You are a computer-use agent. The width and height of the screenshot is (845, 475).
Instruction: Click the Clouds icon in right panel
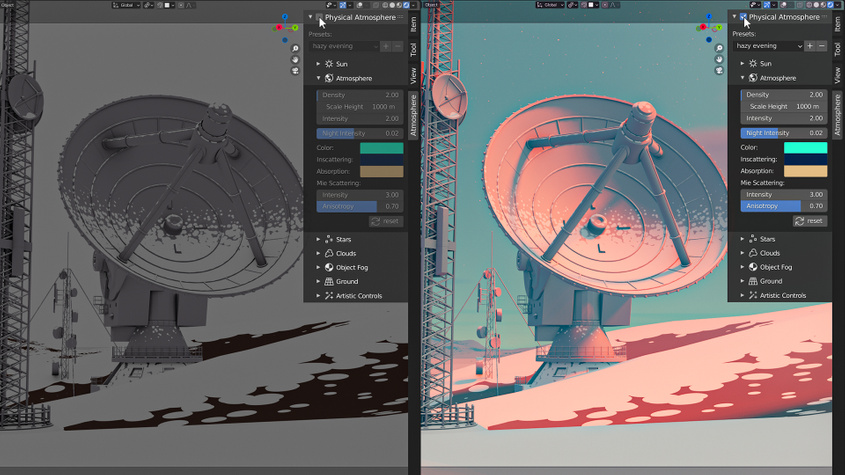(x=753, y=252)
